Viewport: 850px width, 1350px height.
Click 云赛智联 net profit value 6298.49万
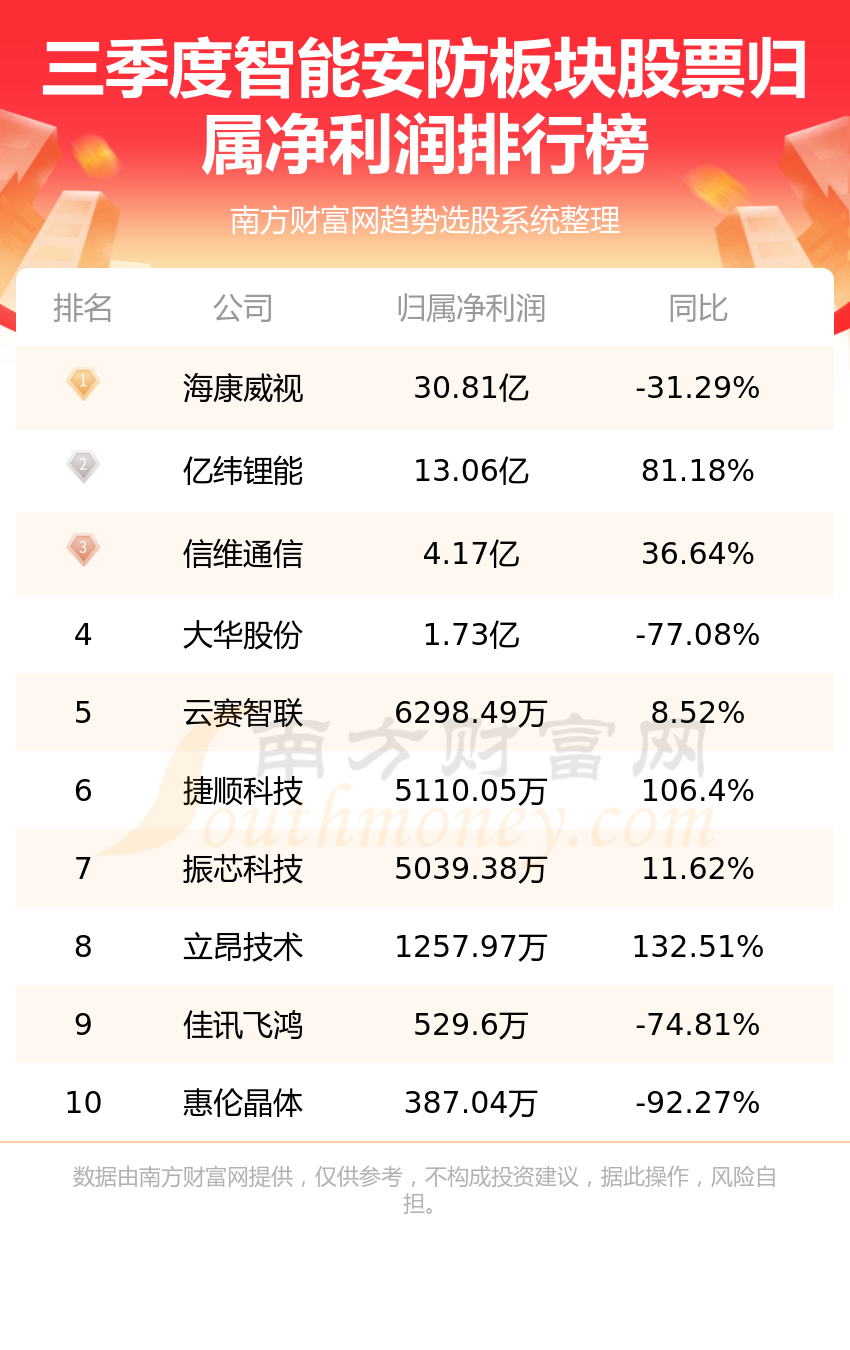[471, 713]
